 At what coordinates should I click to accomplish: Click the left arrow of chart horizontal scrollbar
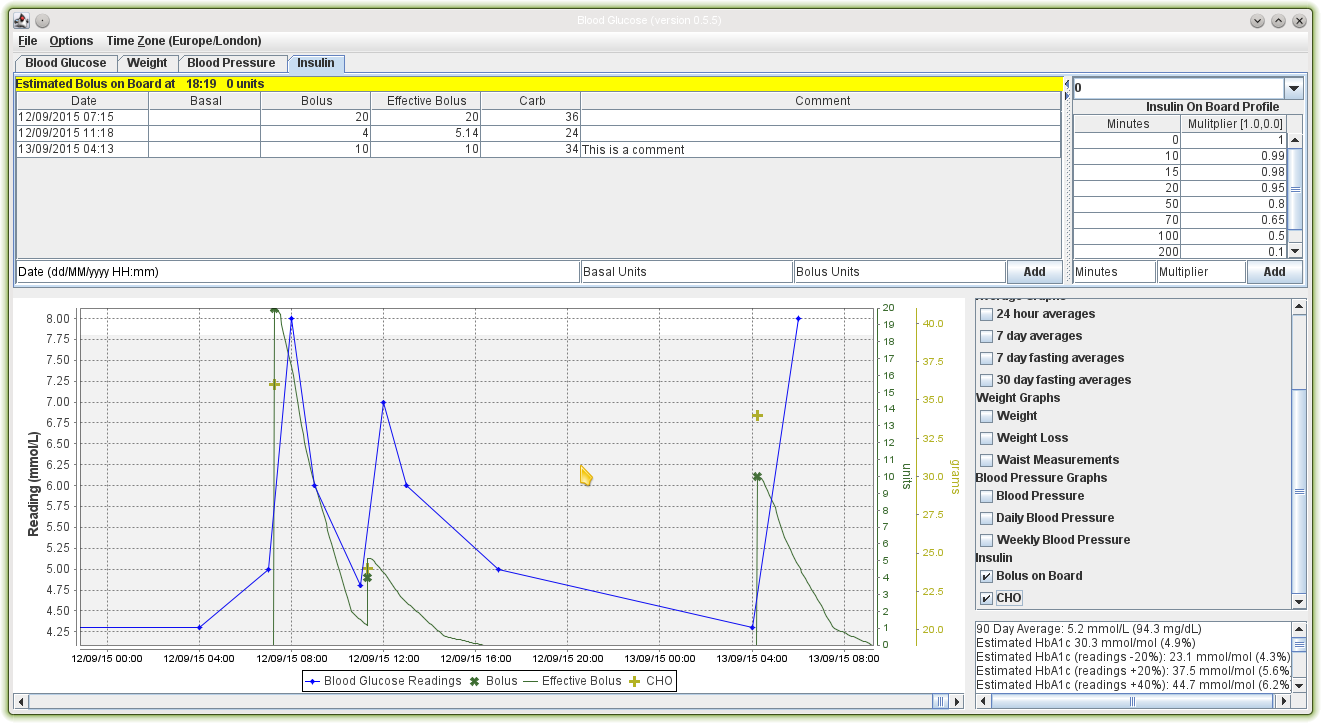point(22,702)
